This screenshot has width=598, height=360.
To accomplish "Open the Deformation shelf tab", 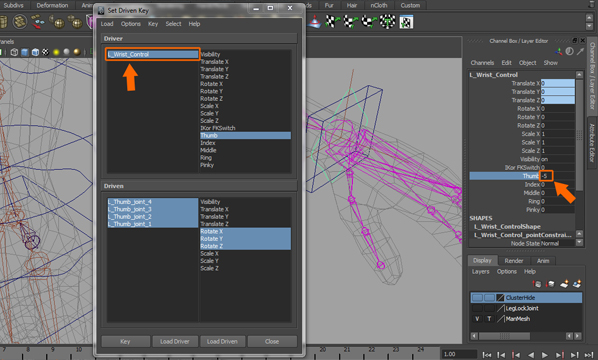I will [x=52, y=5].
